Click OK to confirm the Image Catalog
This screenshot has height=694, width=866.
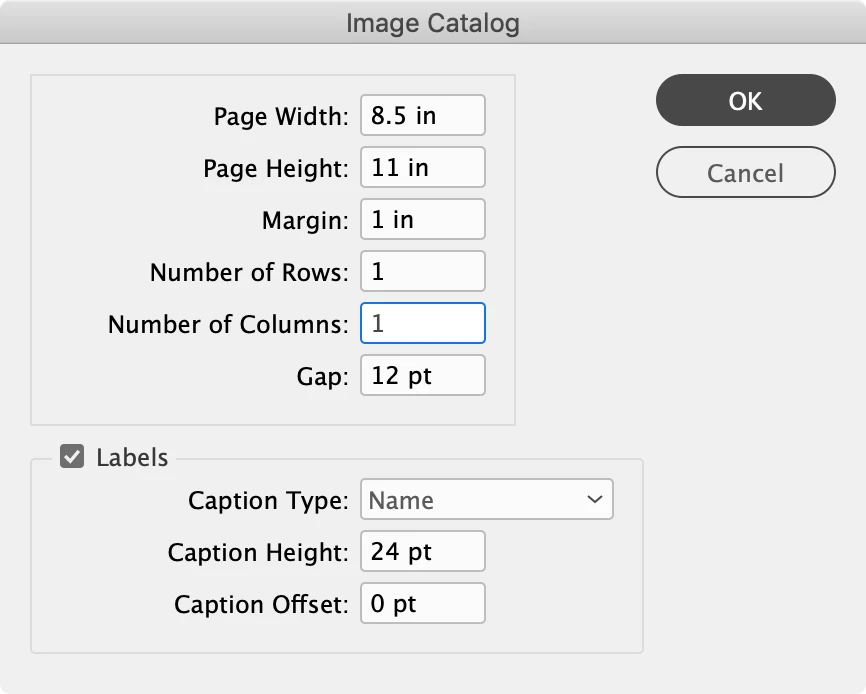tap(745, 100)
